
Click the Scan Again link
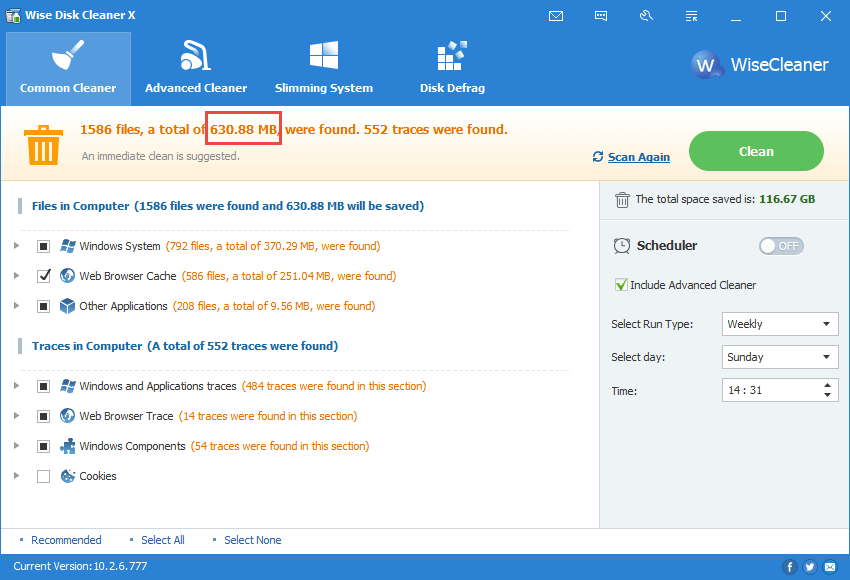point(639,157)
